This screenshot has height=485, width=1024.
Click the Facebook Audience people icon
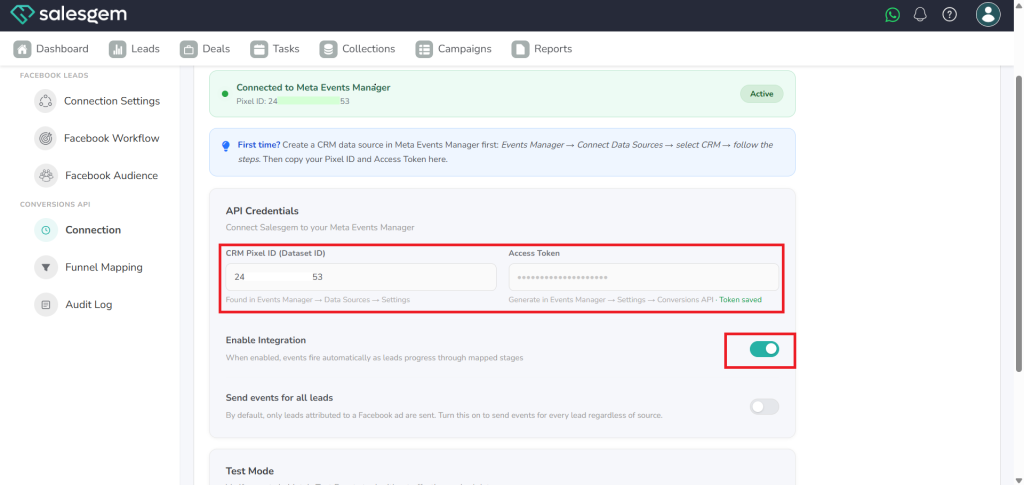pyautogui.click(x=46, y=176)
